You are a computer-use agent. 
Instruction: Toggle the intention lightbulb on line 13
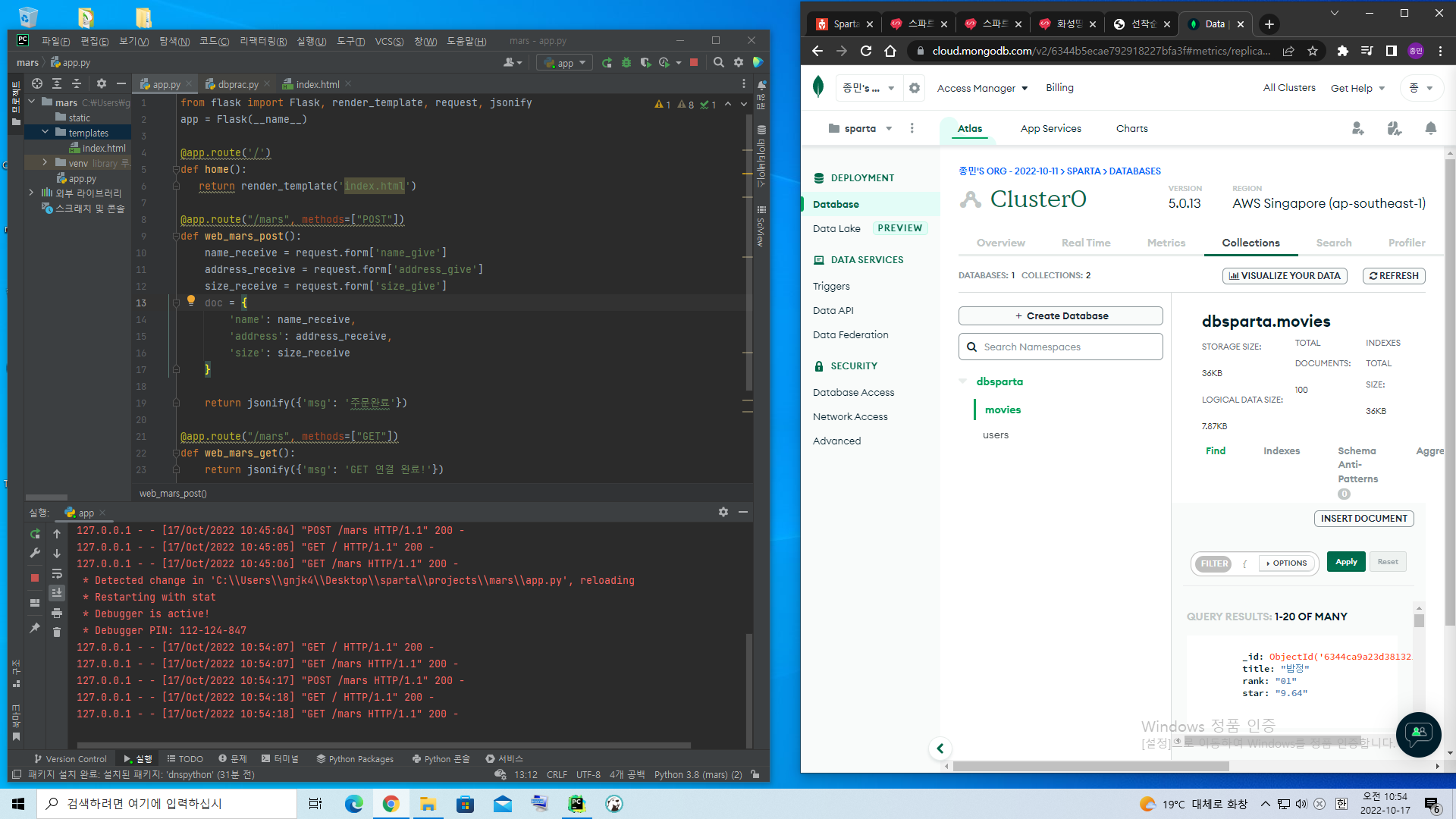point(191,301)
